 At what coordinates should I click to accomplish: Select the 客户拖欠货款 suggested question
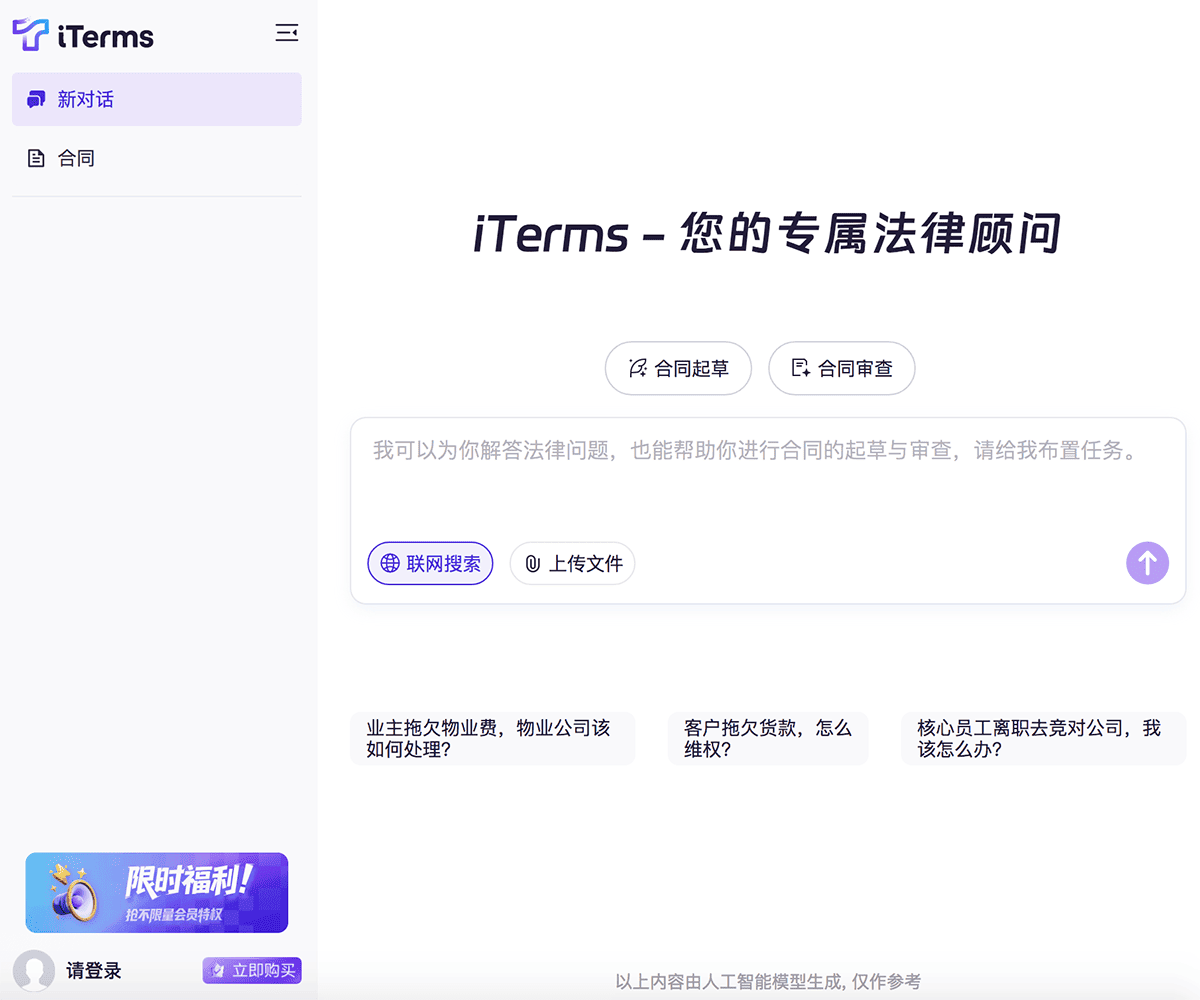pos(767,738)
